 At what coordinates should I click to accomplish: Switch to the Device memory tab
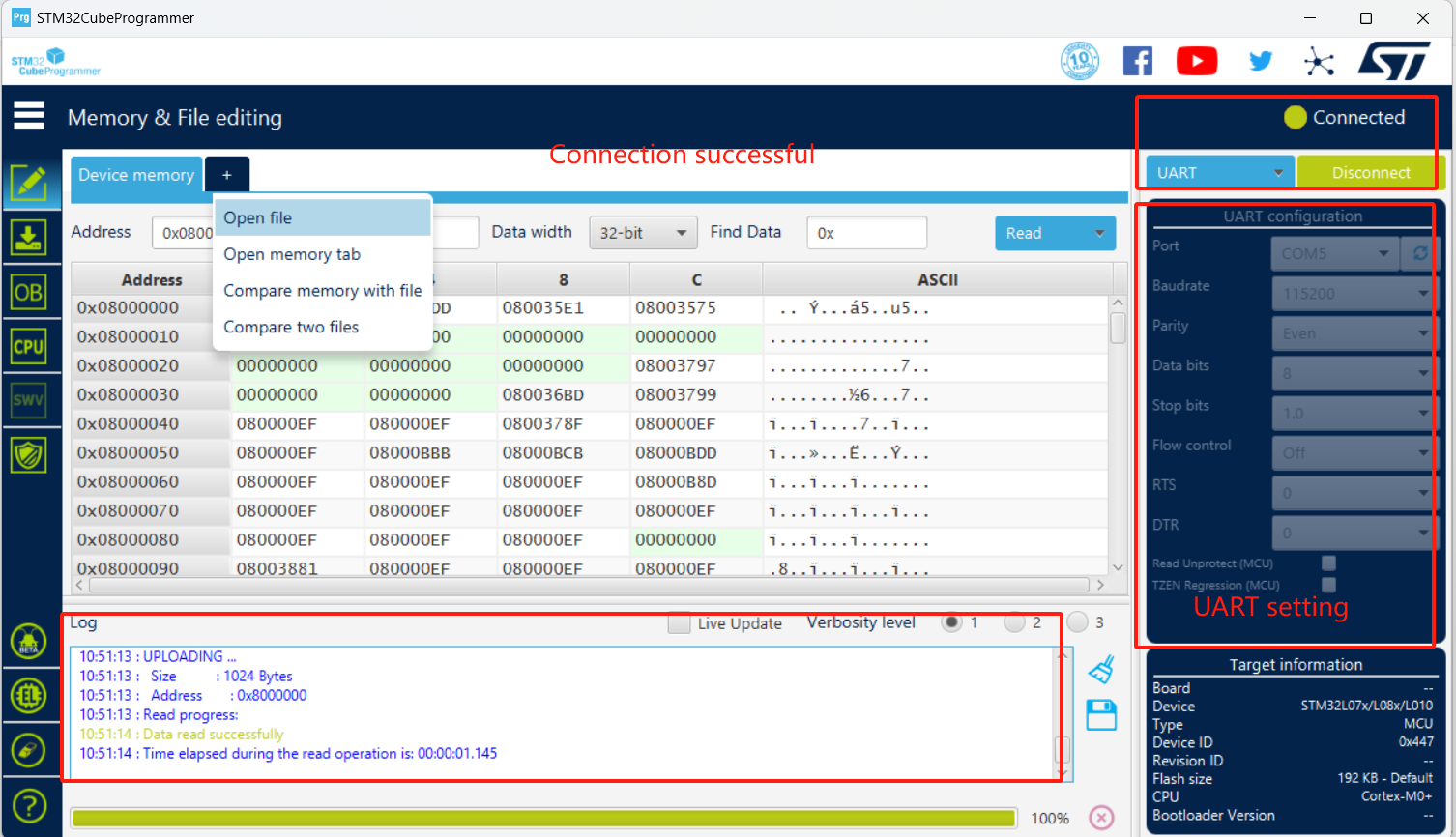(x=136, y=175)
